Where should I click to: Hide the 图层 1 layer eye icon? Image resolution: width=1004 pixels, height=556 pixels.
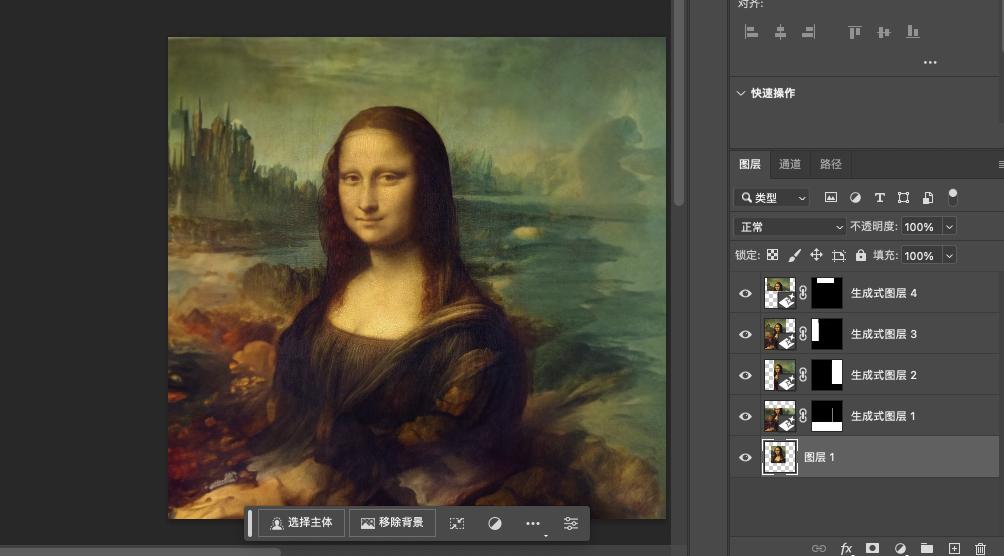click(x=745, y=457)
